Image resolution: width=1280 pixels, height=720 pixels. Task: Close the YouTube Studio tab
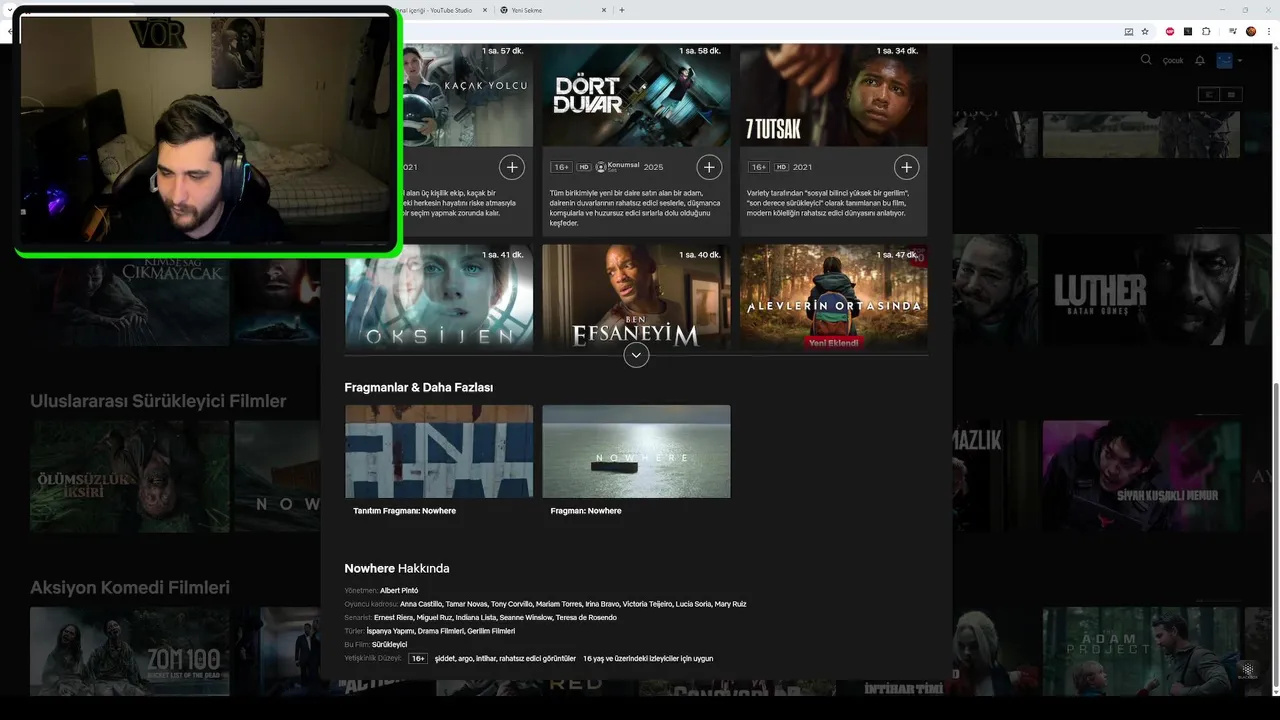485,10
